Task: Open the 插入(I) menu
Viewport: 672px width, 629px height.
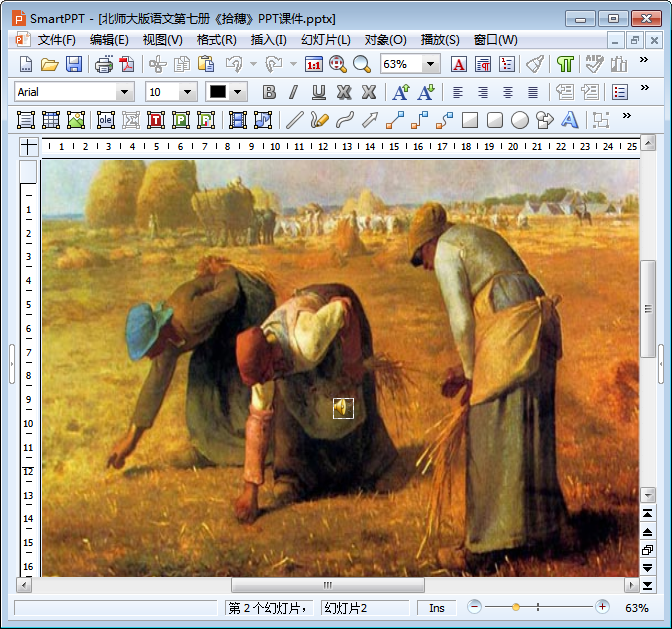Action: click(x=268, y=40)
